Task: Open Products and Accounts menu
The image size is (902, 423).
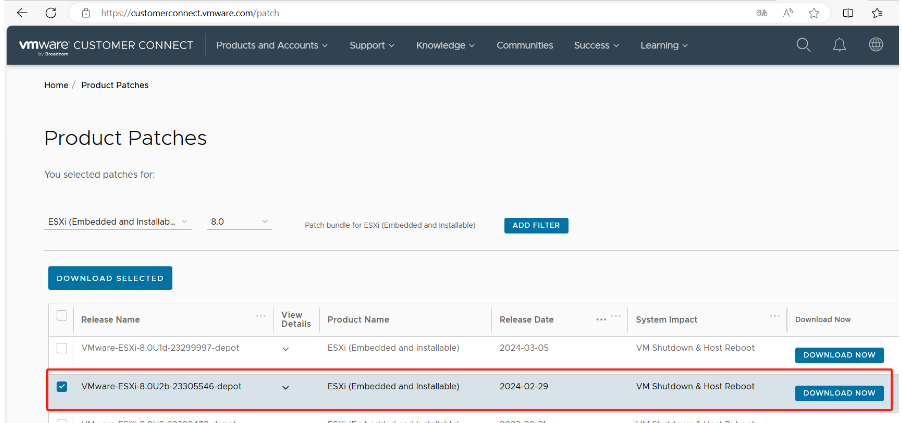Action: pos(272,45)
